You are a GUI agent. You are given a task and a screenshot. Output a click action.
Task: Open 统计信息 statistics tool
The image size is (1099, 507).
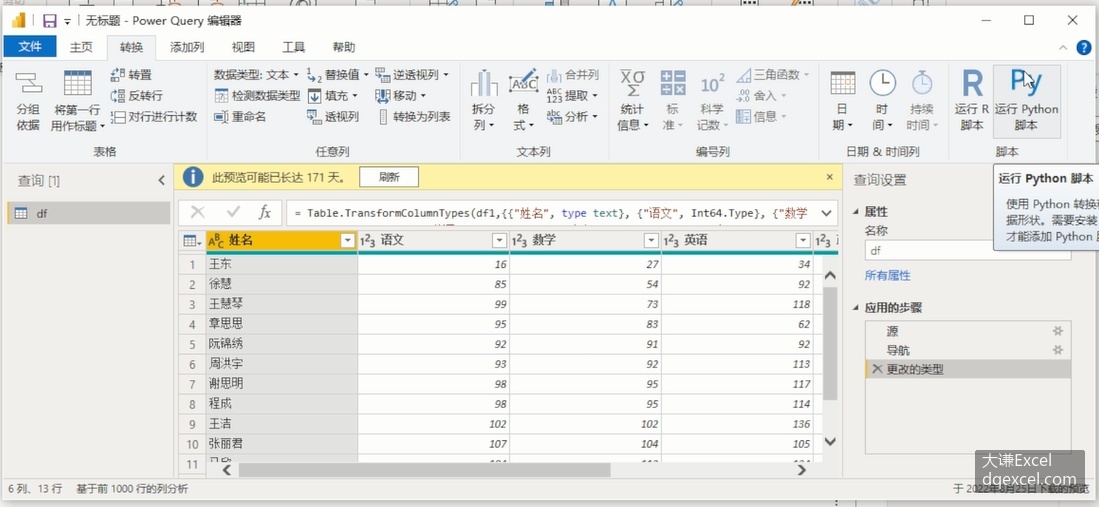(x=632, y=102)
